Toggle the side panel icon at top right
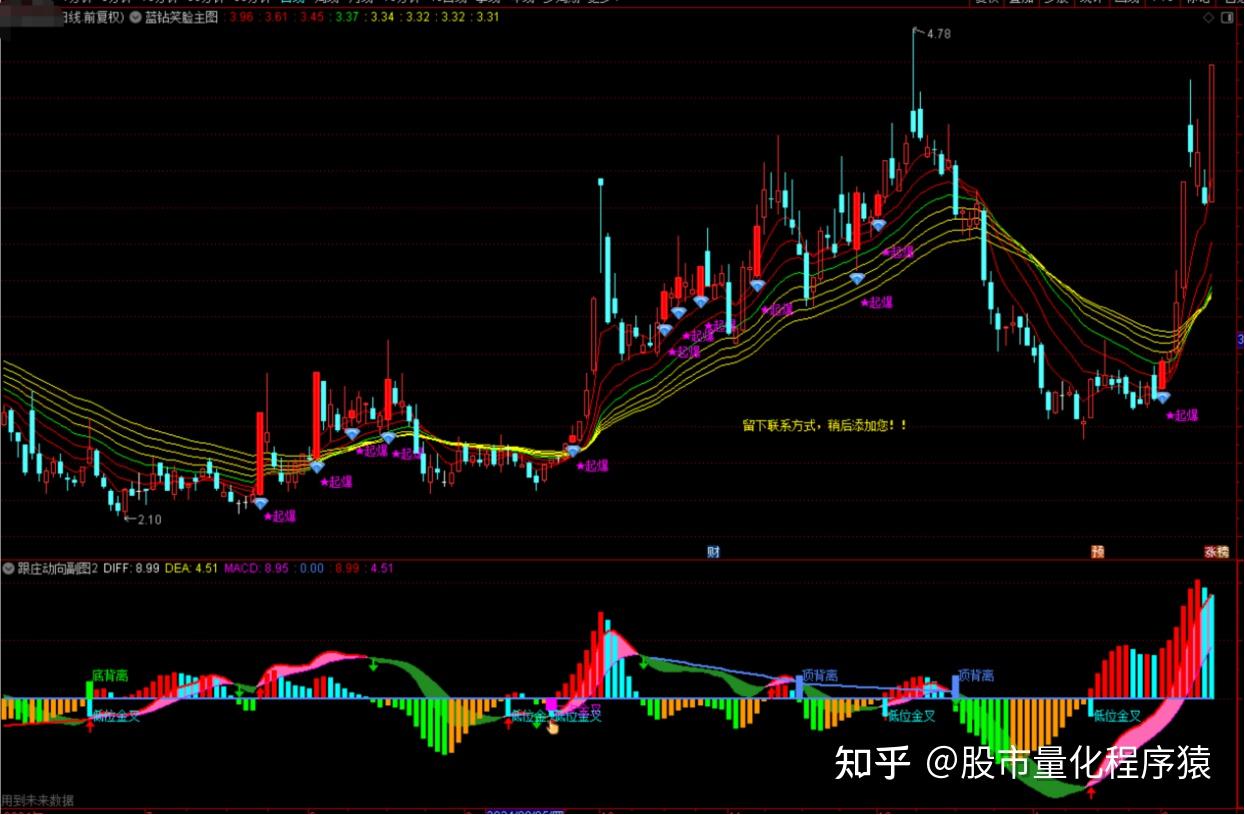Viewport: 1245px width, 815px height. click(1228, 18)
